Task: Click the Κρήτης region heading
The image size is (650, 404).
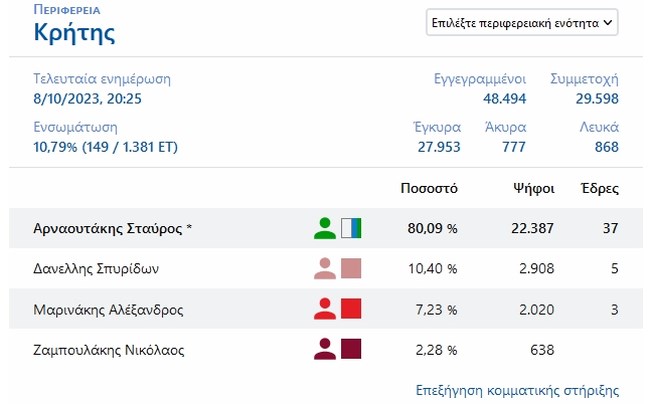Action: point(74,33)
